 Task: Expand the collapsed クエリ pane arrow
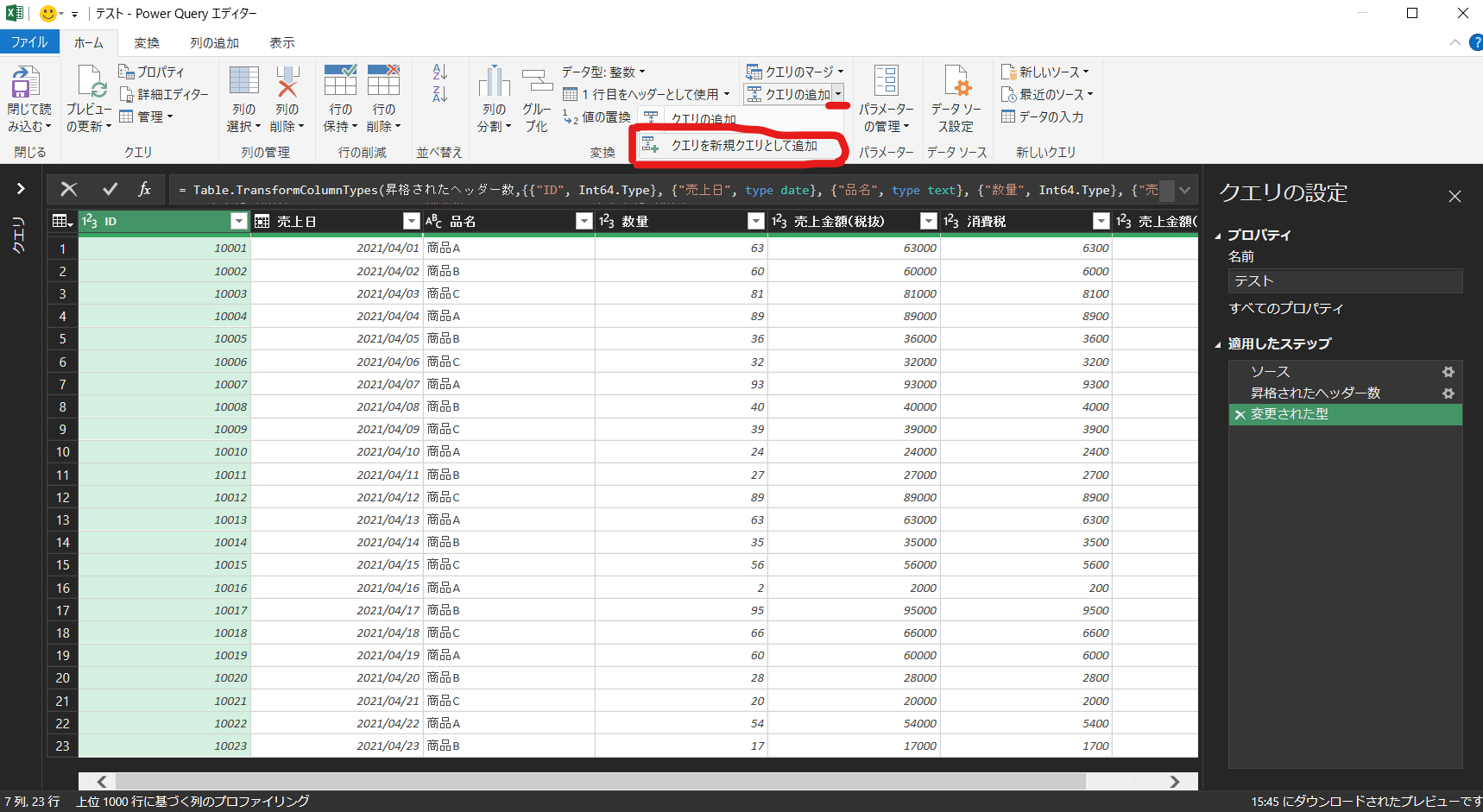click(21, 188)
